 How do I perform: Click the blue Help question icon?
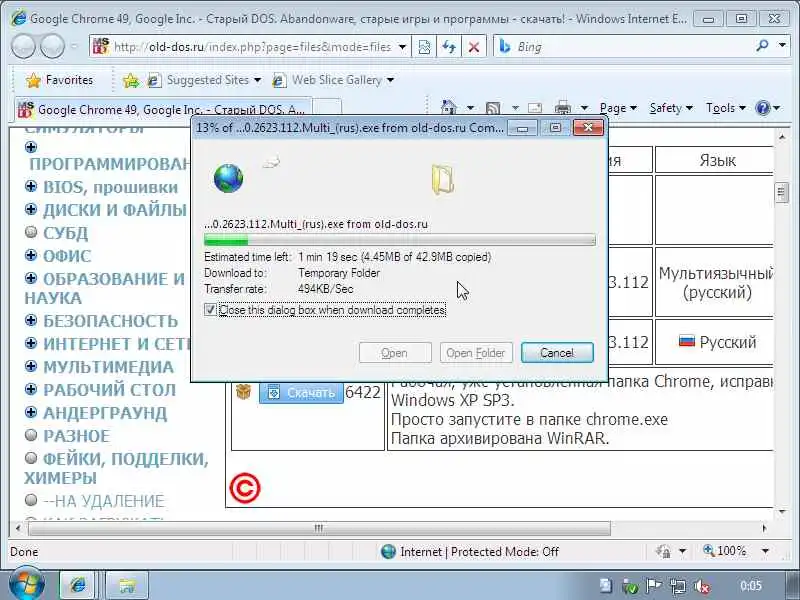(x=762, y=108)
